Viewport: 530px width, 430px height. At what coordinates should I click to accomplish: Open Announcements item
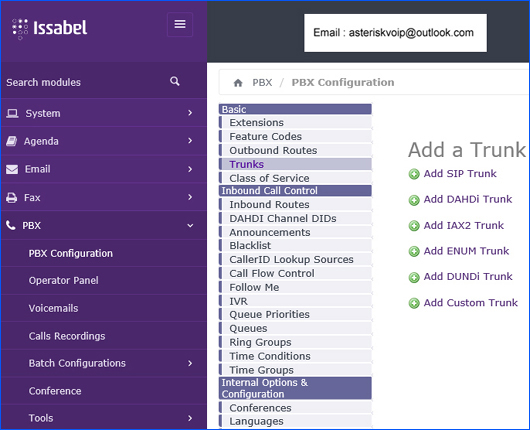coord(295,232)
